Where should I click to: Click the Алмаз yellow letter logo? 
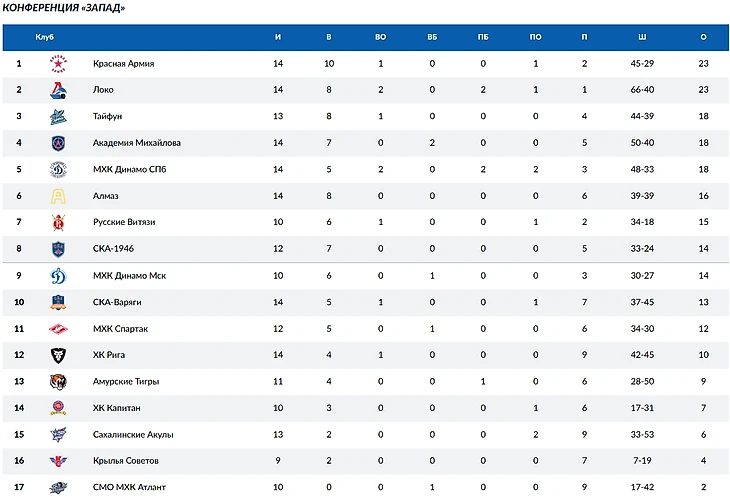pyautogui.click(x=58, y=196)
